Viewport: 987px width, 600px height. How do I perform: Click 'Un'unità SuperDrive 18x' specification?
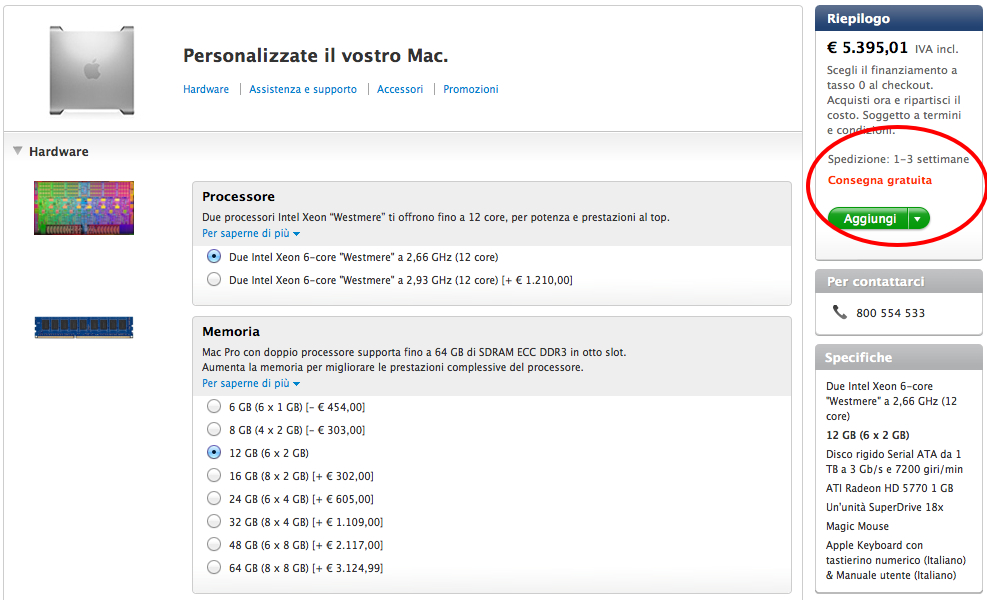click(x=884, y=507)
